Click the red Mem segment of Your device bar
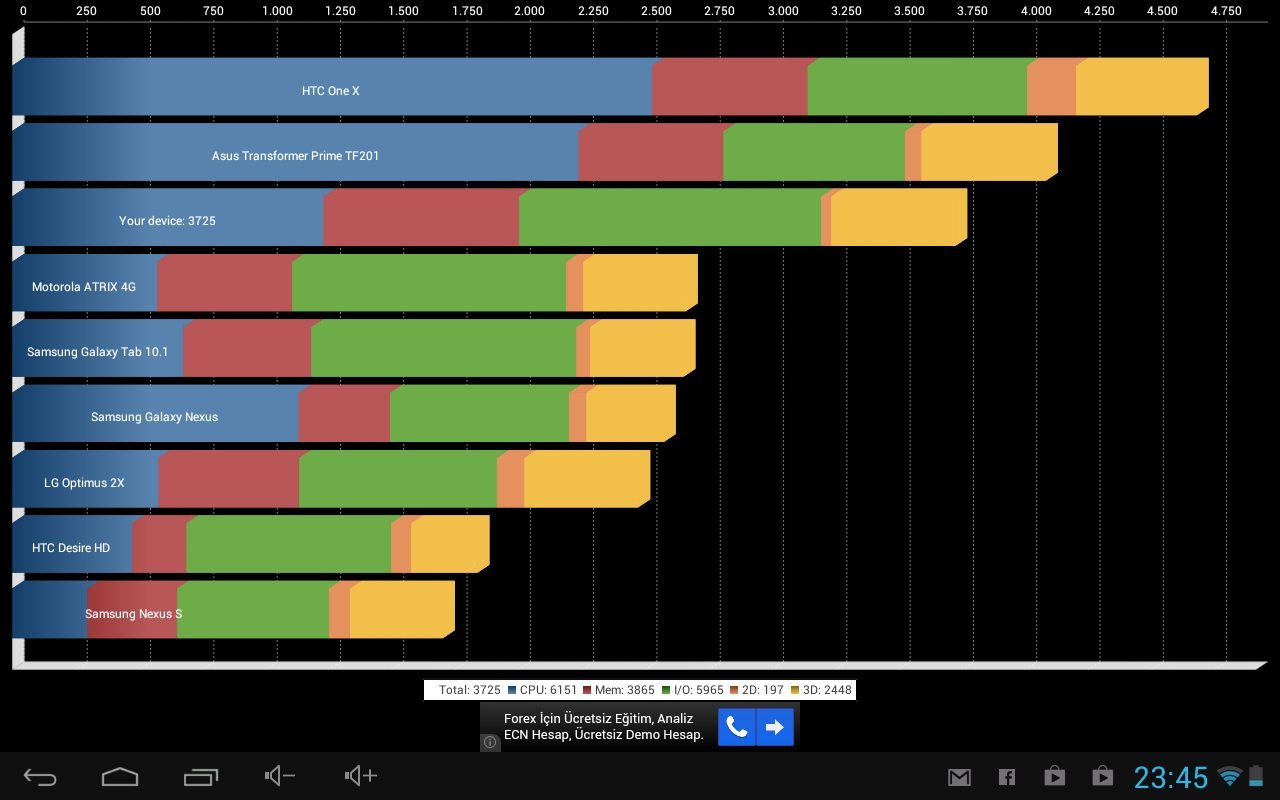The image size is (1280, 800). (421, 217)
